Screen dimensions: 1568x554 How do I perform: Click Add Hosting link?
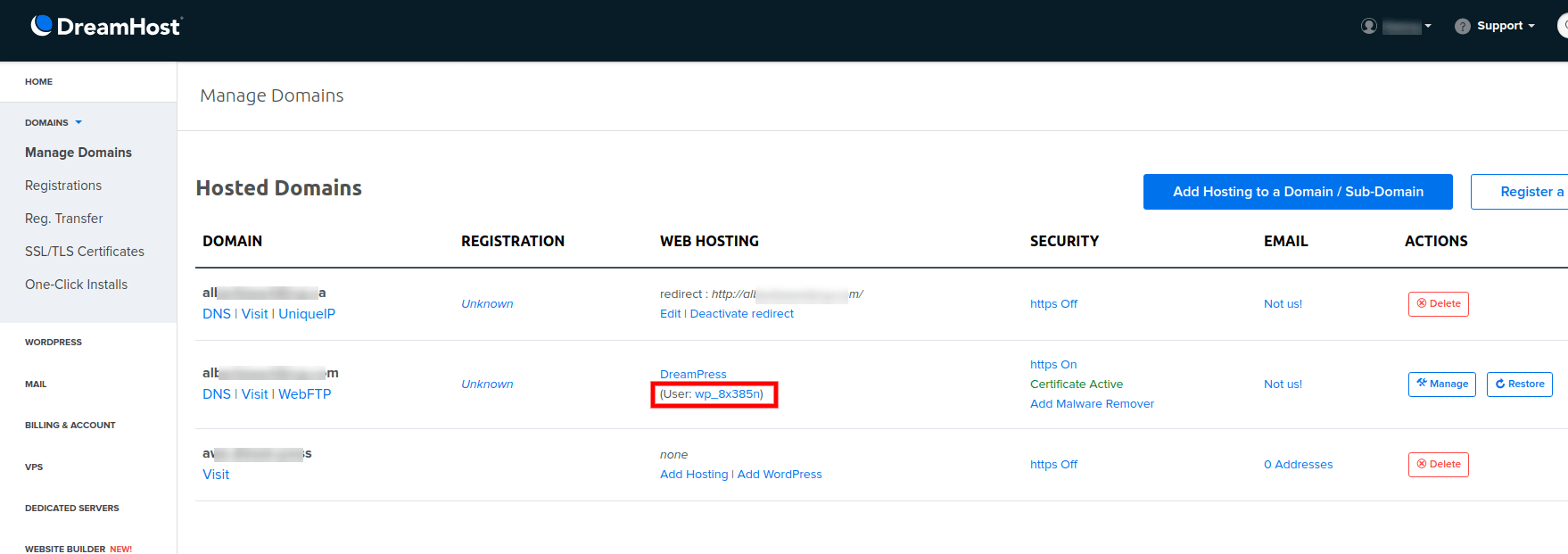pyautogui.click(x=694, y=475)
